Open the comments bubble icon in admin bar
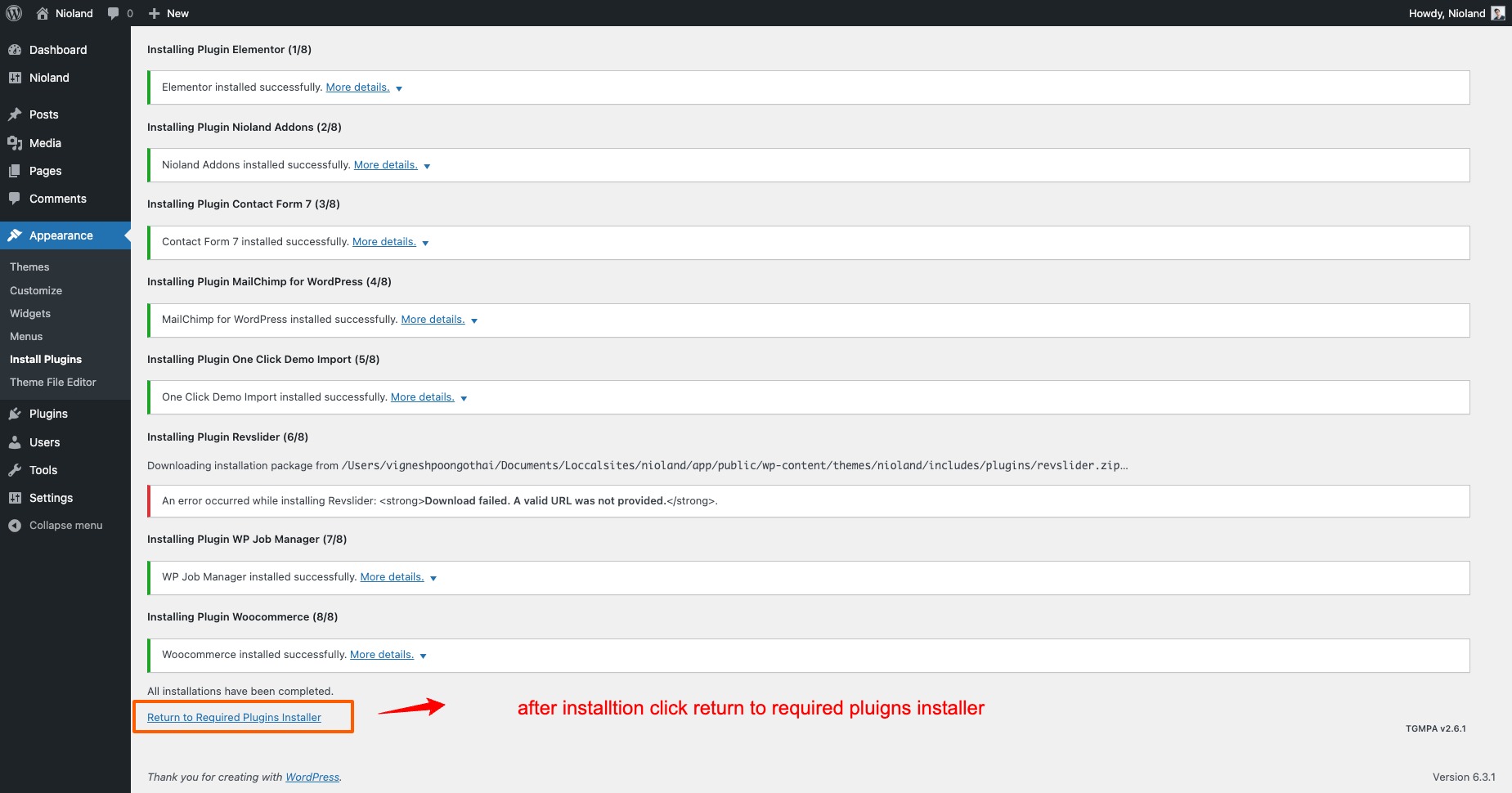The image size is (1512, 793). pos(114,13)
